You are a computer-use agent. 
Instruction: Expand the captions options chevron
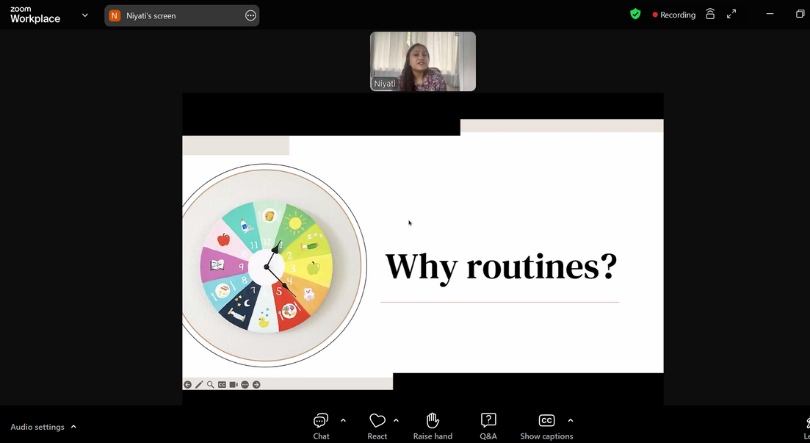click(x=570, y=421)
